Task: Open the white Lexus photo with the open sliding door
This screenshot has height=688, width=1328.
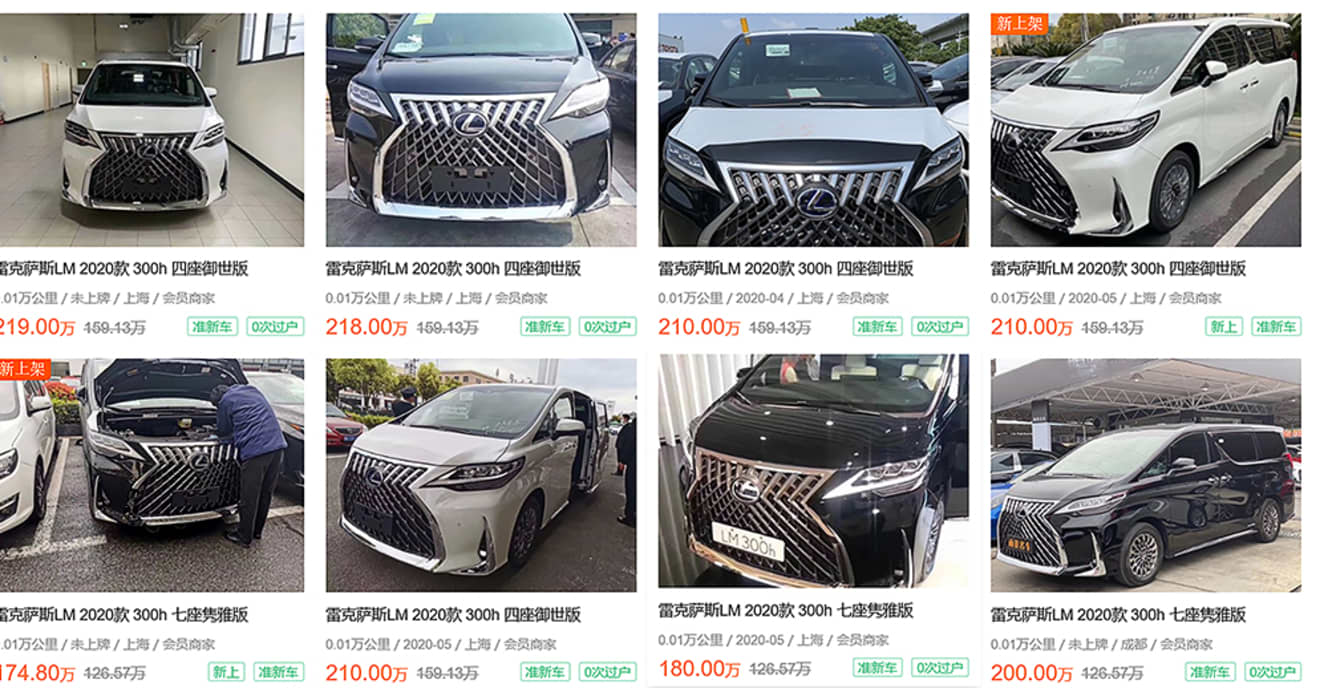Action: (x=481, y=475)
